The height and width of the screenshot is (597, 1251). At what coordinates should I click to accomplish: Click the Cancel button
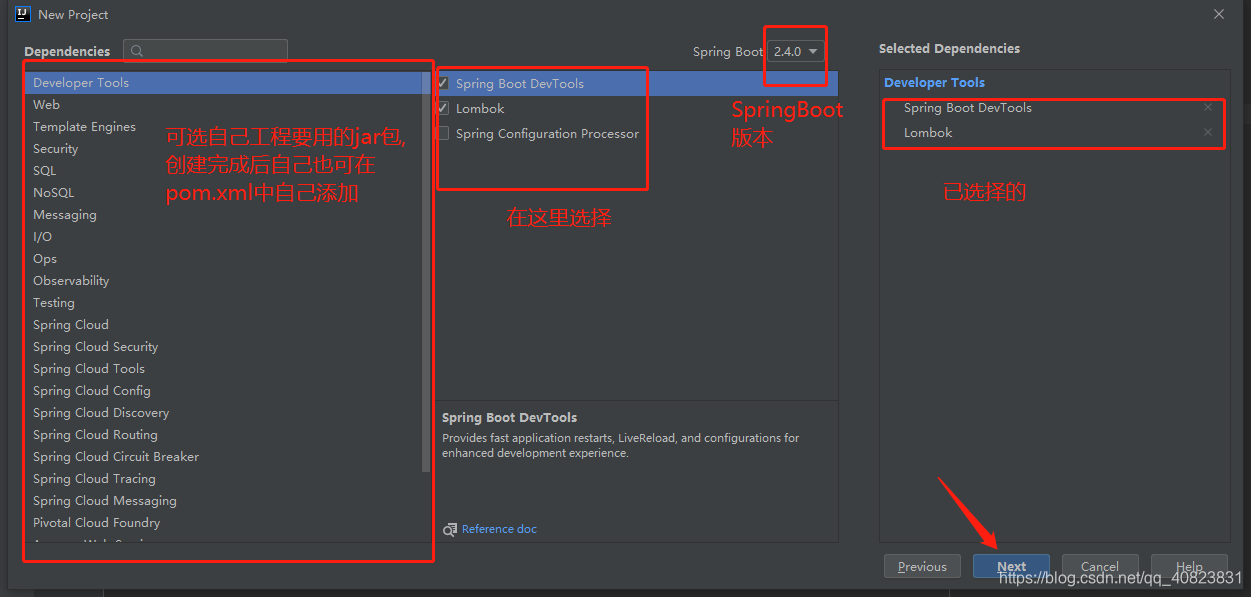(x=1100, y=566)
